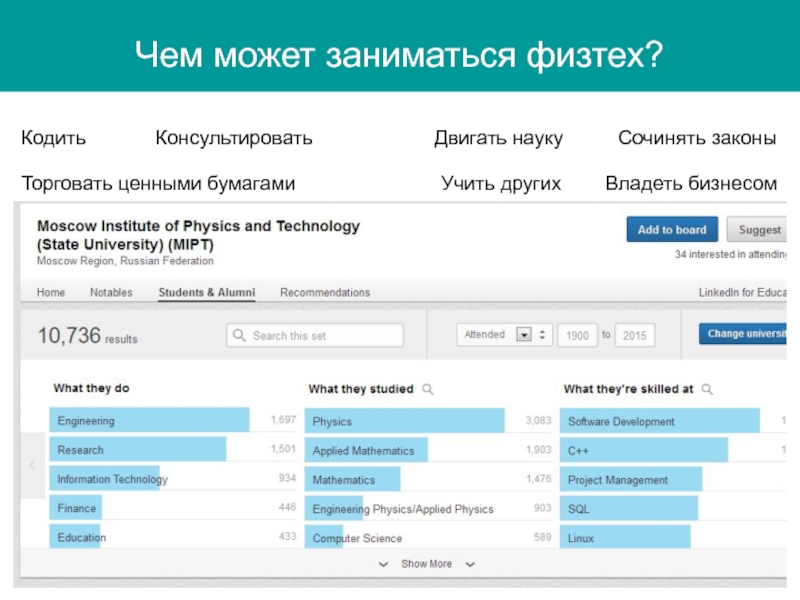This screenshot has height=600, width=800.
Task: Click the Suggest button
Action: pos(758,230)
